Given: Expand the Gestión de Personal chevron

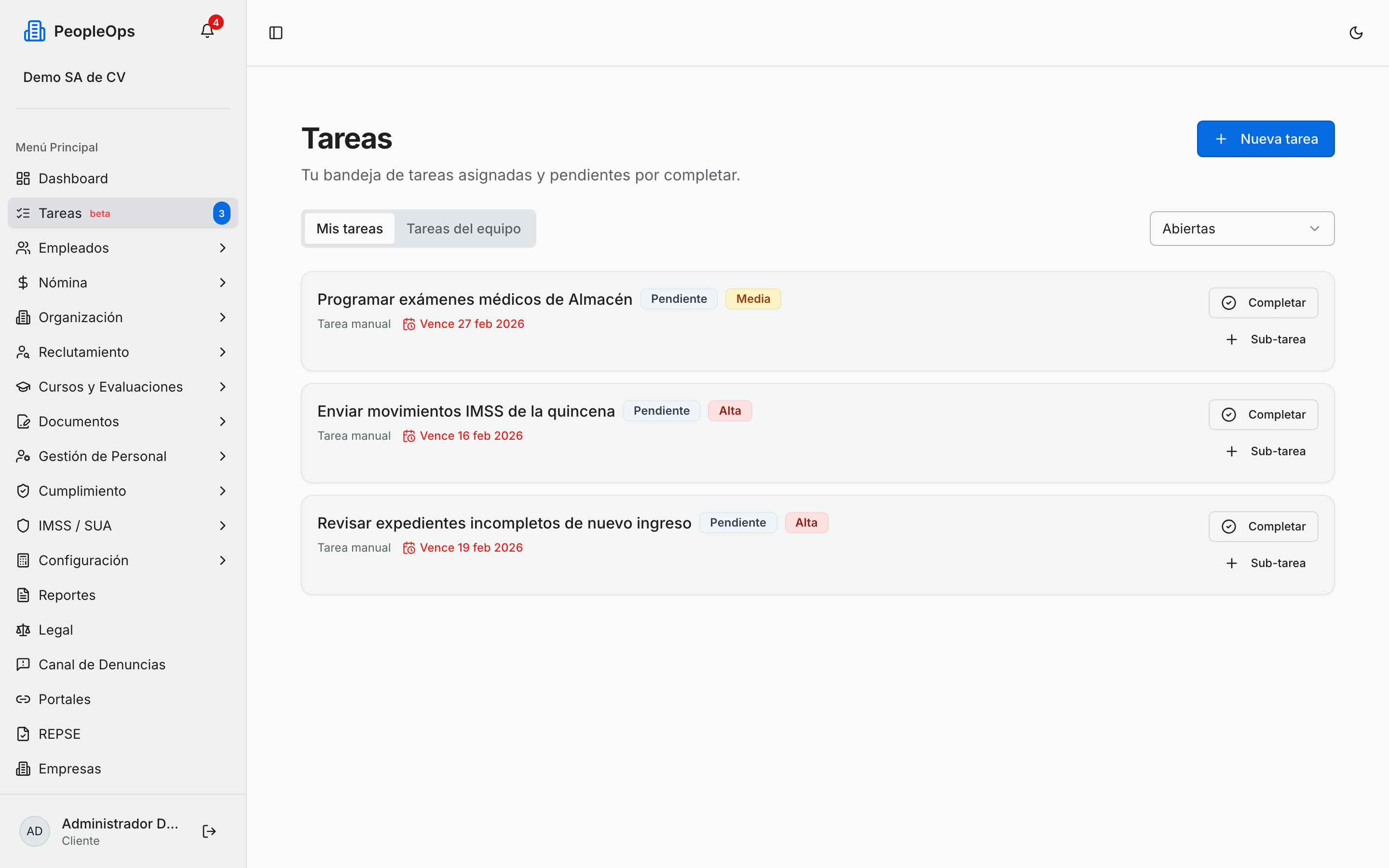Looking at the screenshot, I should 223,456.
